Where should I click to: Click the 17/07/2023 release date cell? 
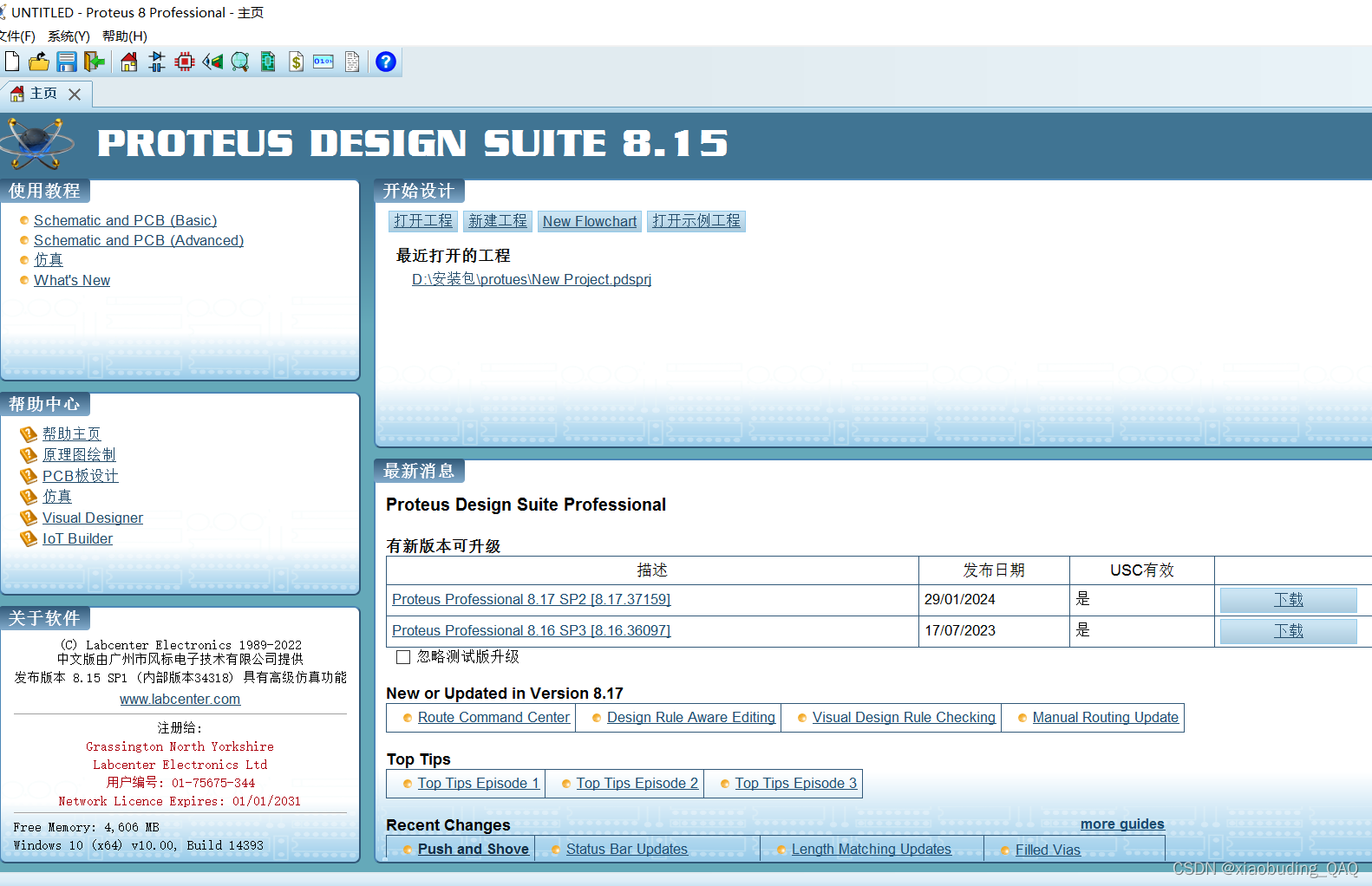point(994,631)
